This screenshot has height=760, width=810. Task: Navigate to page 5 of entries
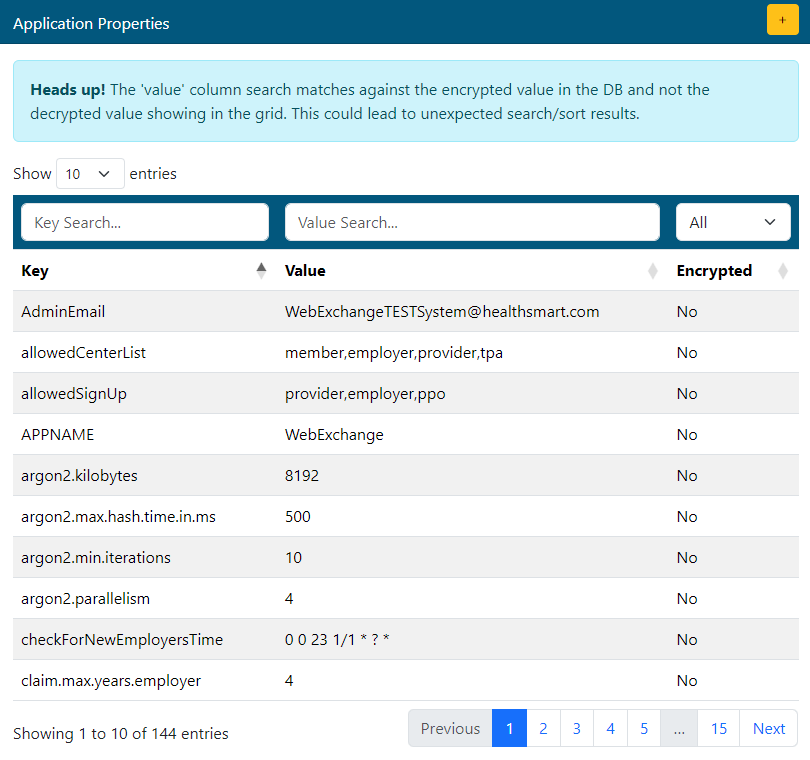[x=644, y=728]
